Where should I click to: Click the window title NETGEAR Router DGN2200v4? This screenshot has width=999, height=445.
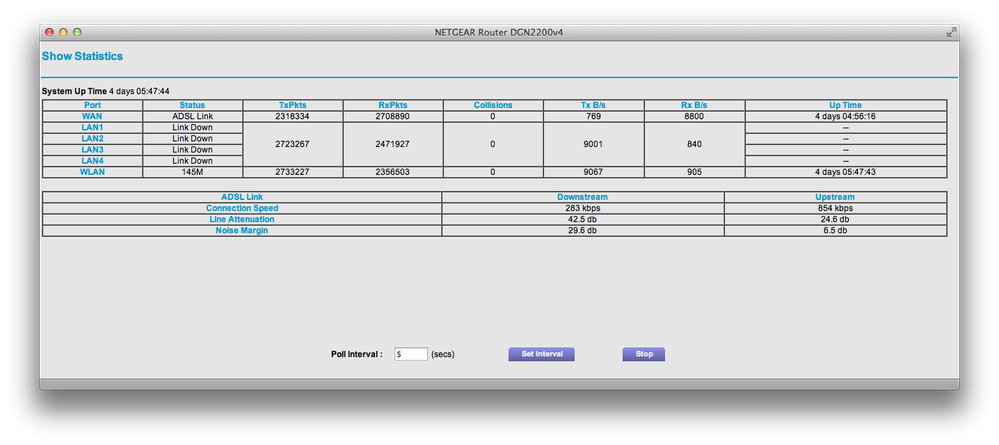(499, 33)
